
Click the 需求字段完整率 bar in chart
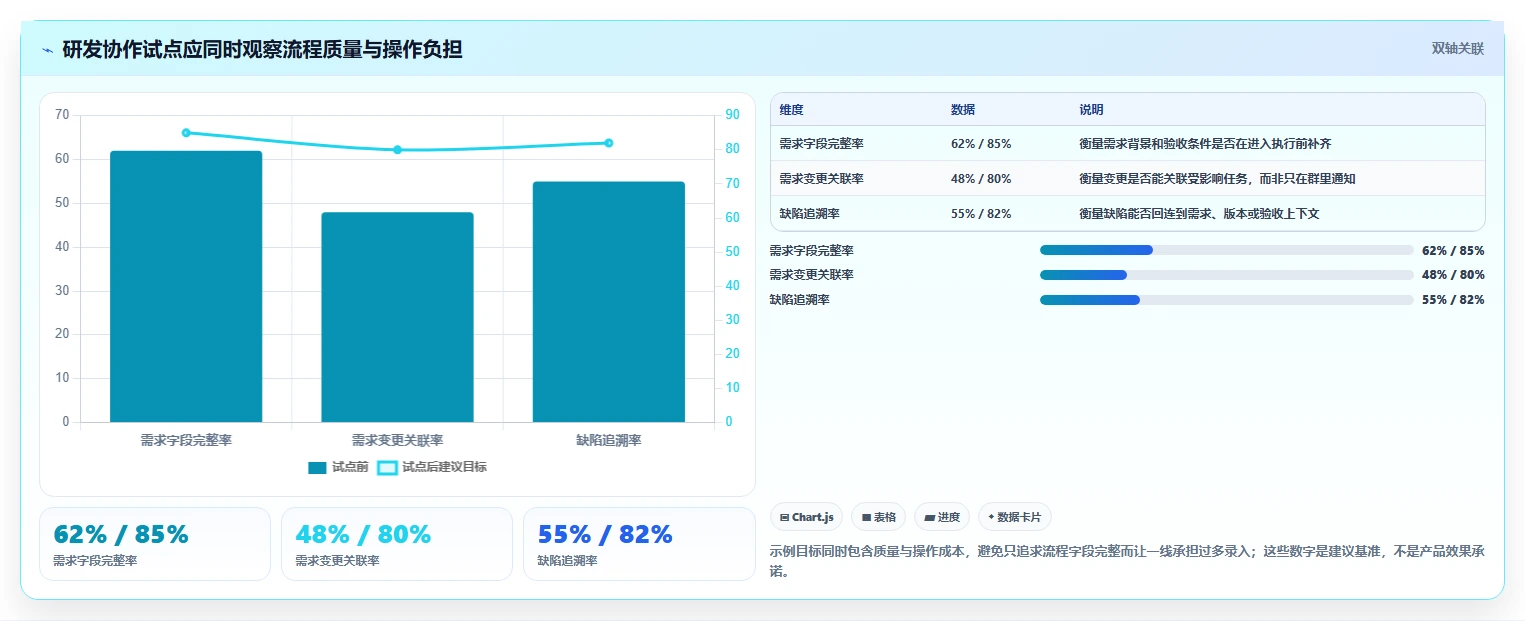point(186,287)
